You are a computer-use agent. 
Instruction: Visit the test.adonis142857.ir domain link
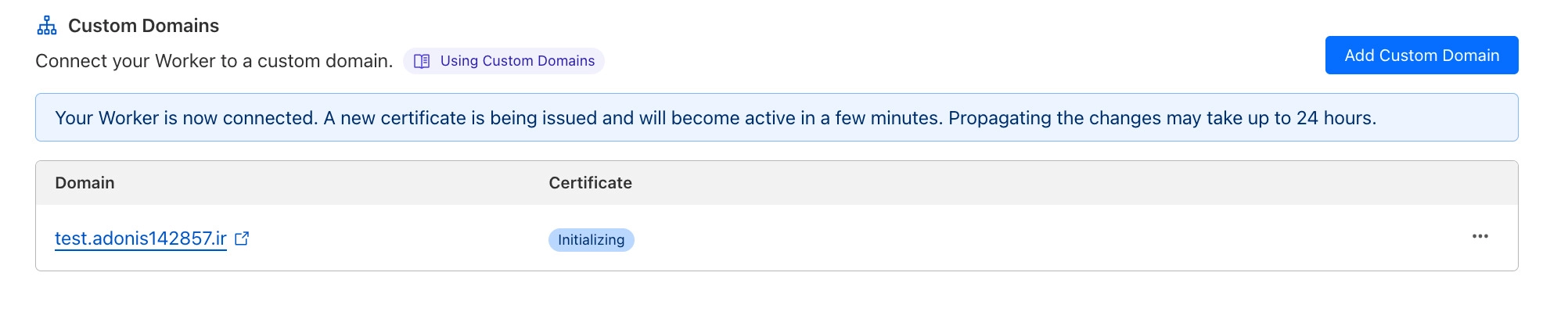pyautogui.click(x=141, y=238)
